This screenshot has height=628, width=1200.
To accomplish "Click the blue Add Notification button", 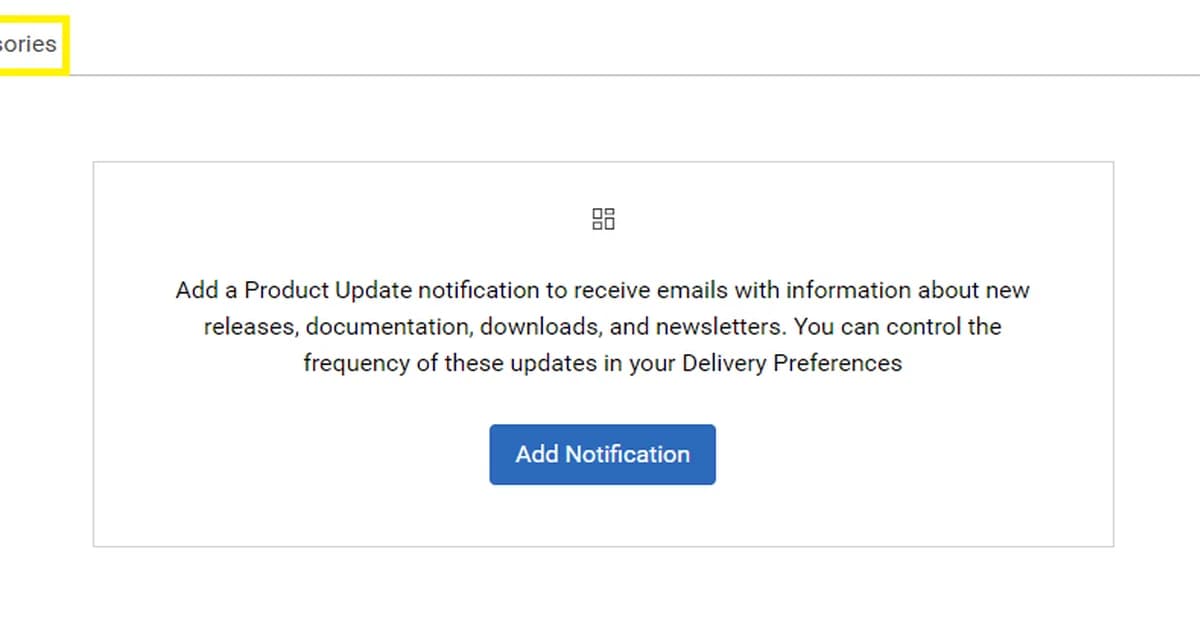I will pos(602,454).
